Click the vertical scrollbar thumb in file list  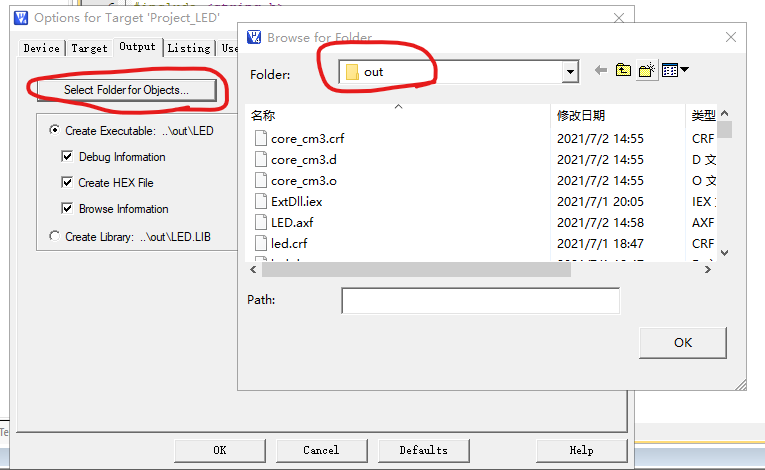coord(725,130)
